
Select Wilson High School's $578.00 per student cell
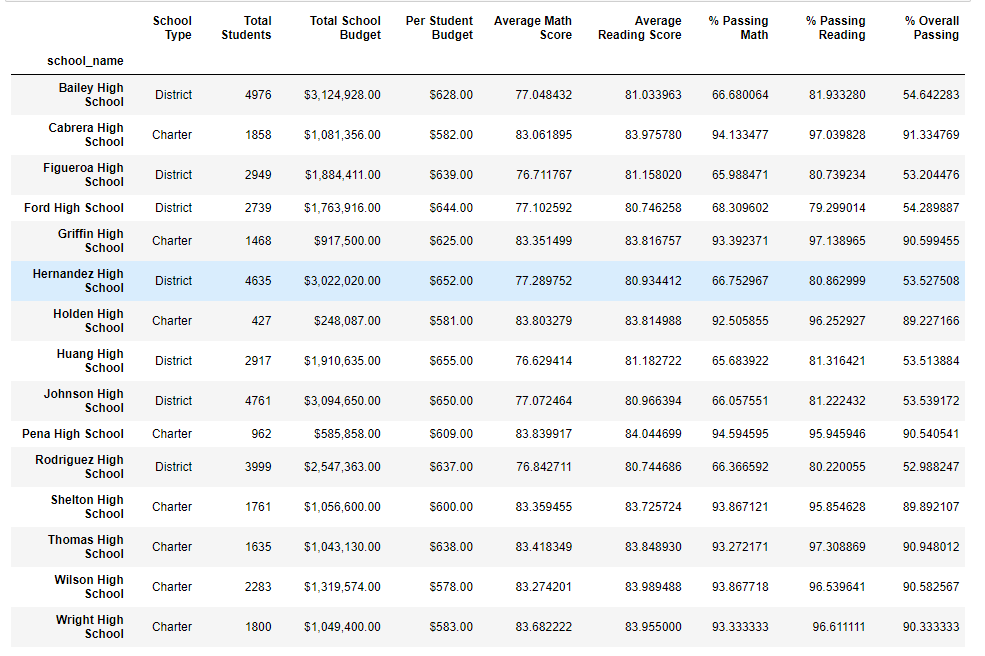click(x=451, y=587)
